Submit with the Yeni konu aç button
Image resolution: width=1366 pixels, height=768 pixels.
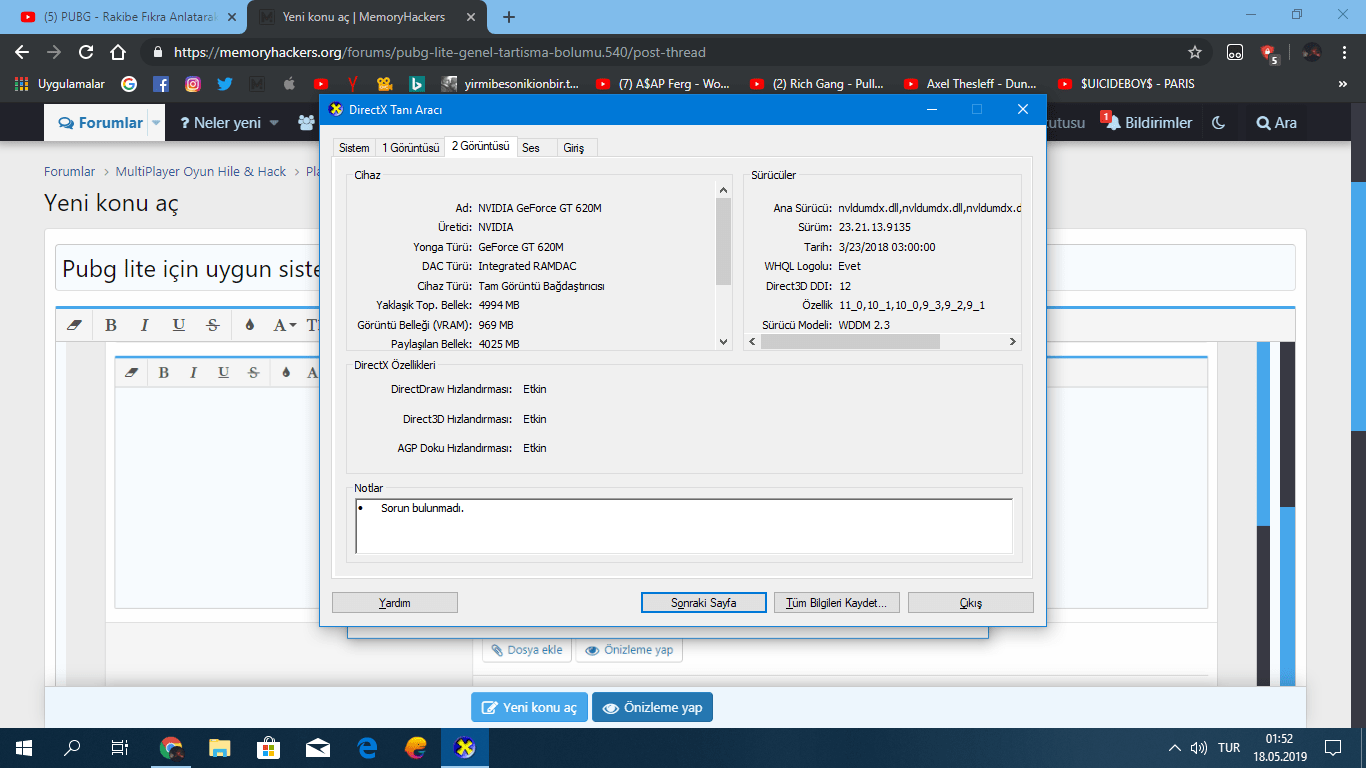click(x=530, y=707)
